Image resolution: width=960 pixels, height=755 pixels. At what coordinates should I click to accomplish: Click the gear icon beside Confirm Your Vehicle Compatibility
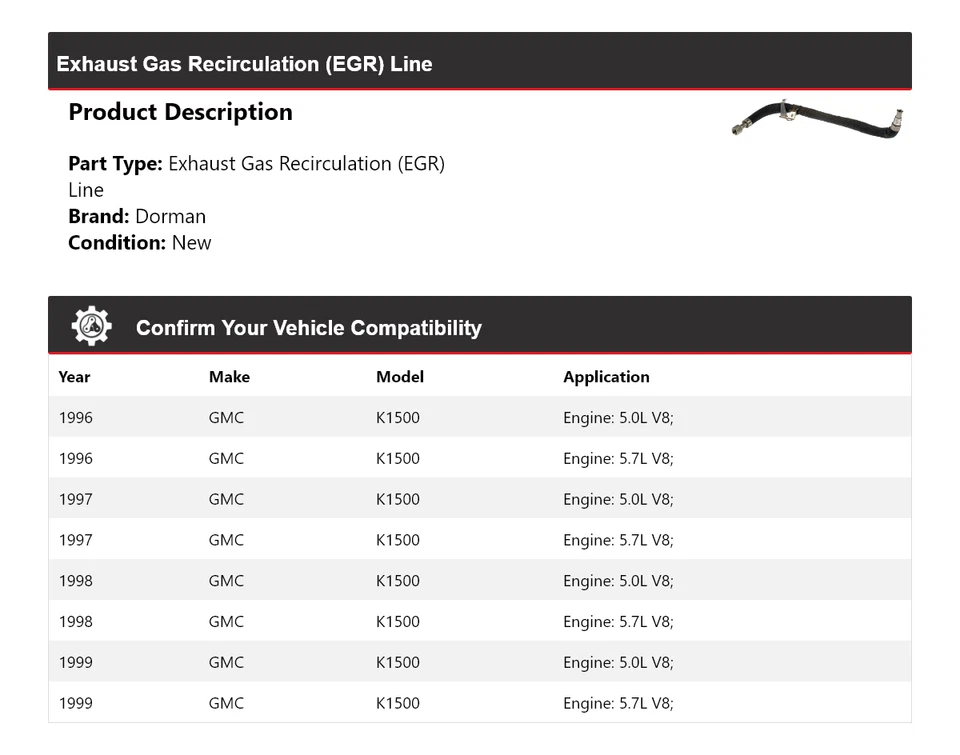pyautogui.click(x=91, y=326)
